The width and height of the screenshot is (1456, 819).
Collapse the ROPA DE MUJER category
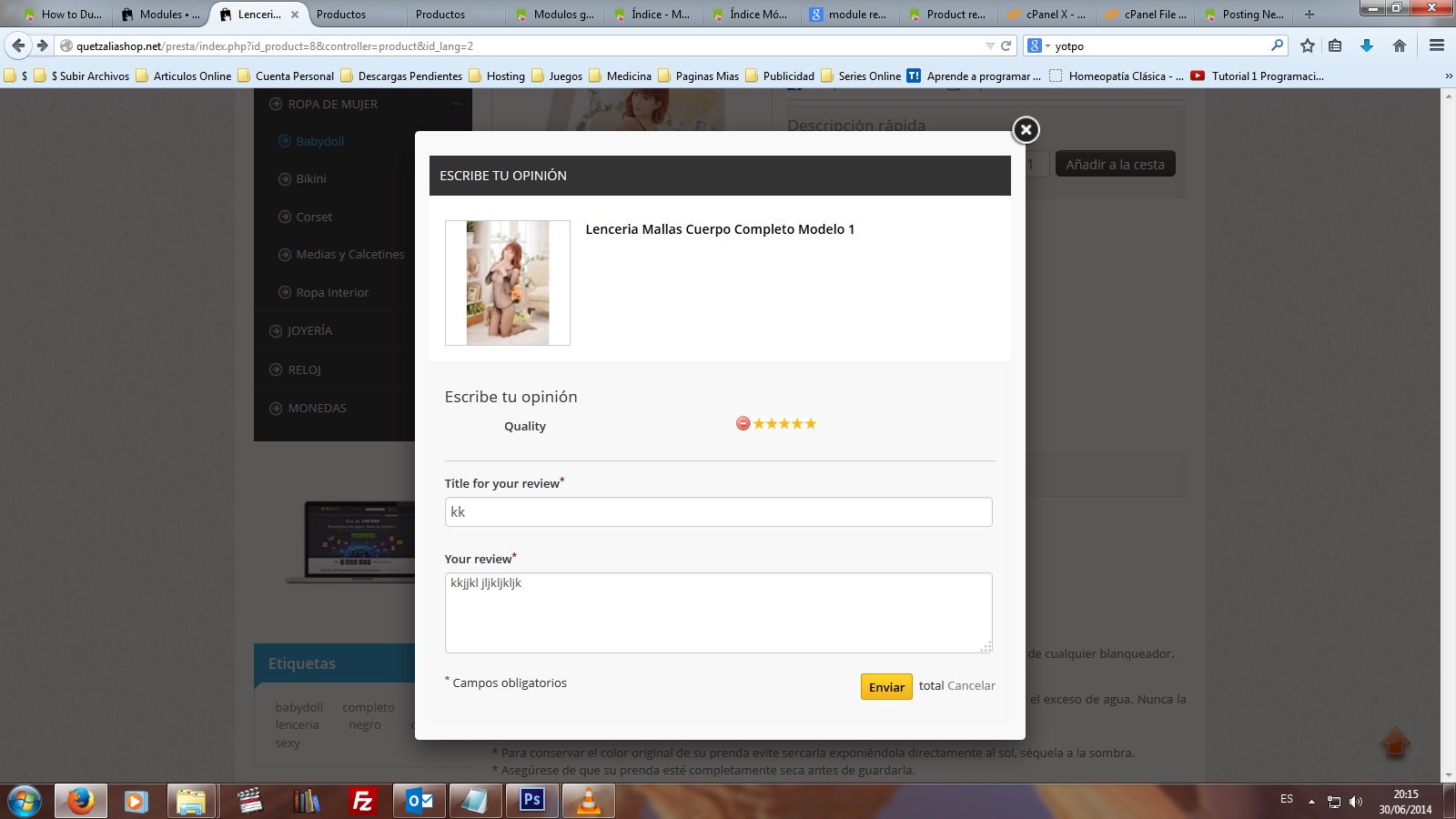[x=457, y=105]
